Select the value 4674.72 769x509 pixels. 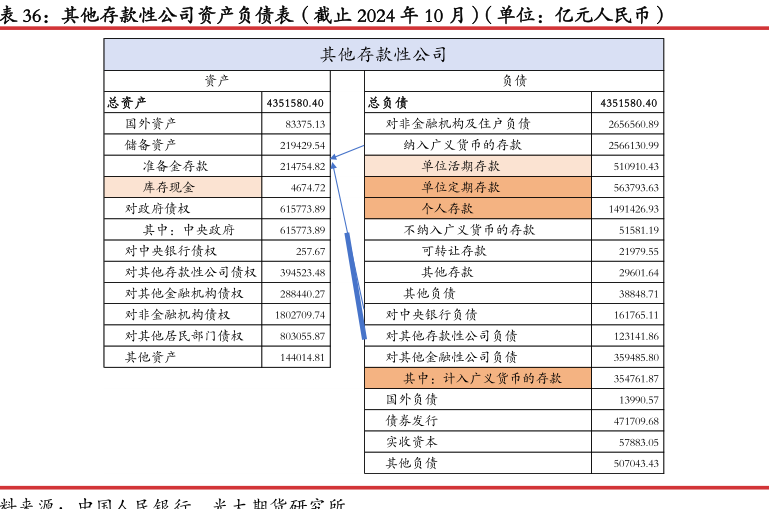pyautogui.click(x=308, y=188)
